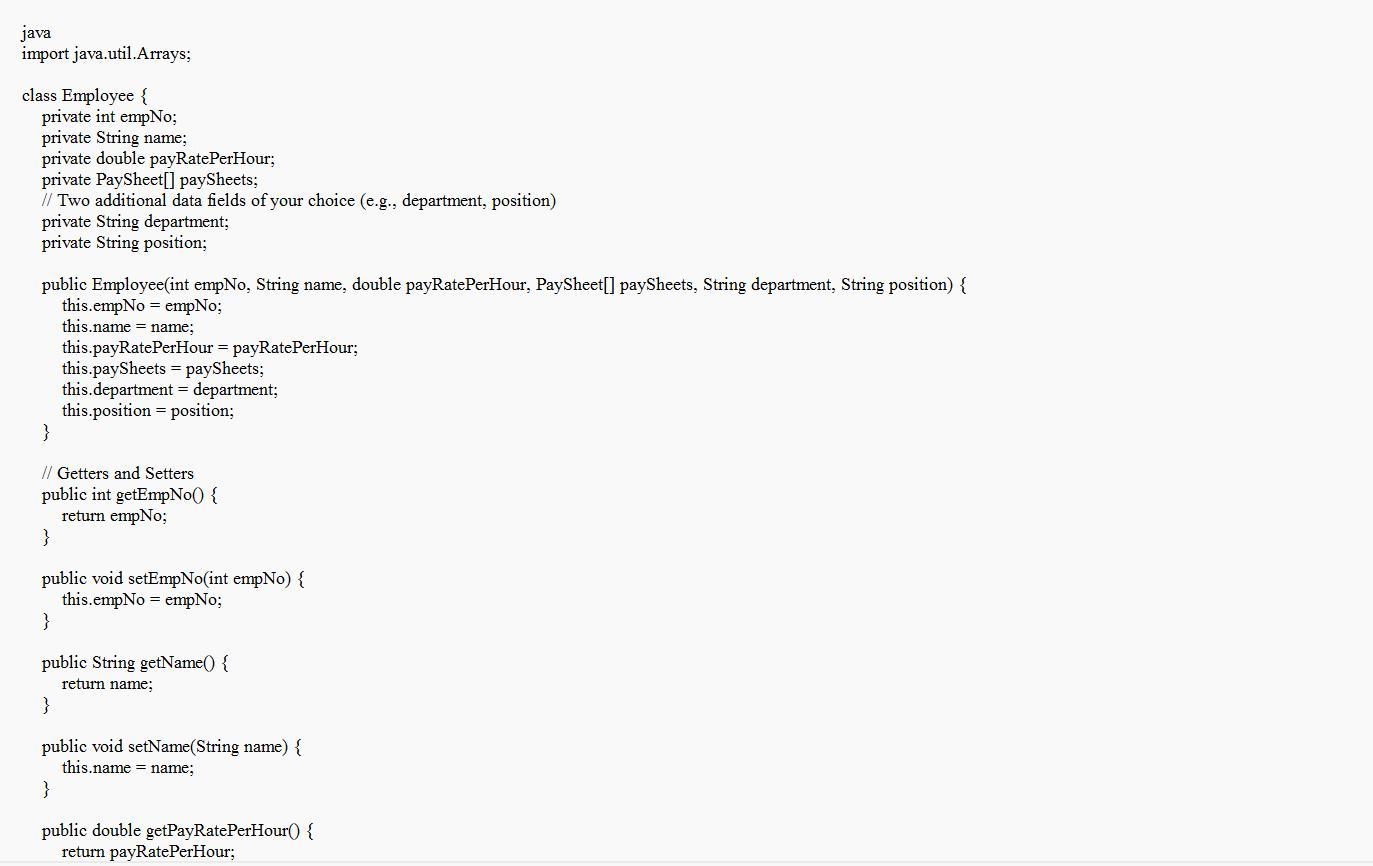Click the 'Two additional data fields' comment
Screen dimensions: 1373x866
coord(299,201)
